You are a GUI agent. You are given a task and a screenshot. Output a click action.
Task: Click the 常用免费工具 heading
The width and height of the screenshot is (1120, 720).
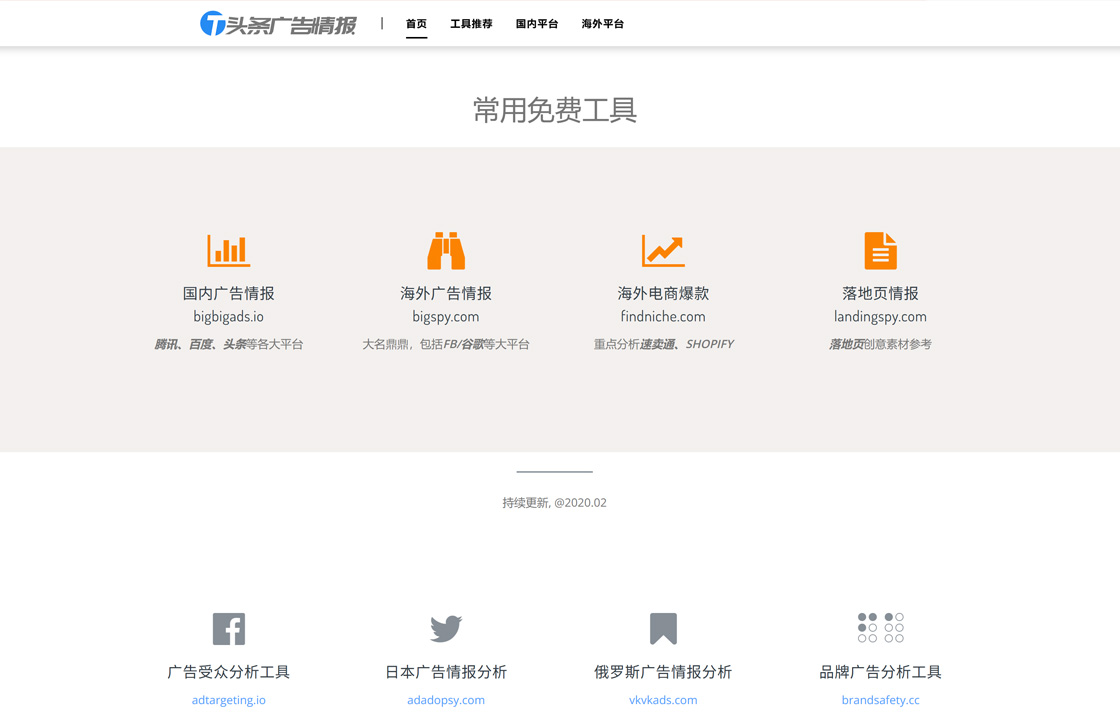coord(555,110)
